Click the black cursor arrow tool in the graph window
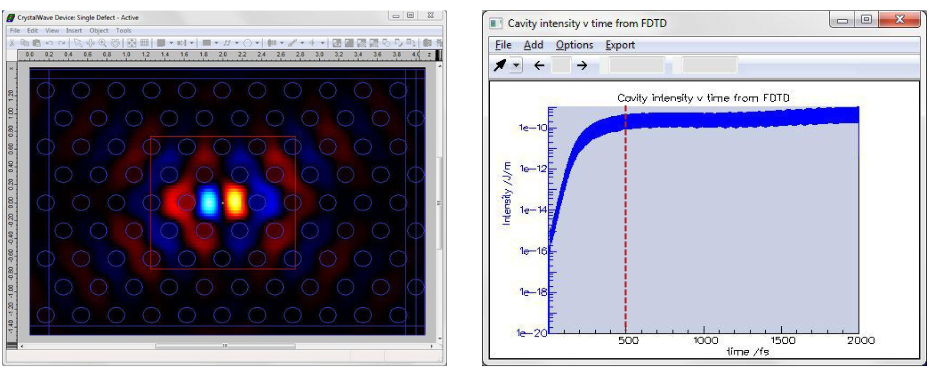This screenshot has width=932, height=376. pyautogui.click(x=500, y=65)
